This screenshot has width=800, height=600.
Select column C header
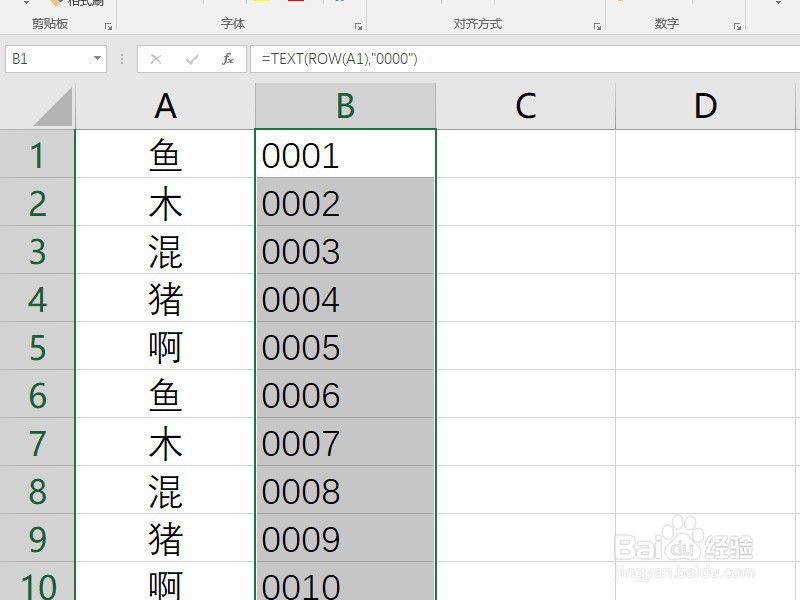tap(526, 106)
